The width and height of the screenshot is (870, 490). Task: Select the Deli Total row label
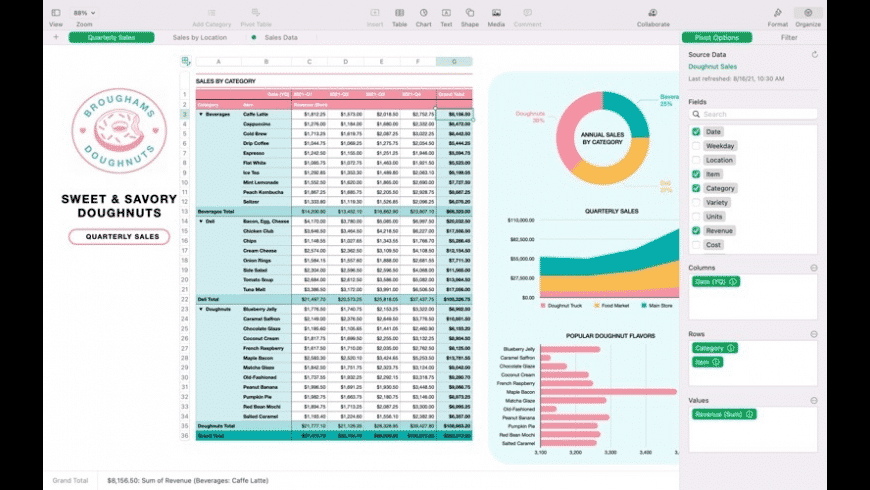coord(208,299)
